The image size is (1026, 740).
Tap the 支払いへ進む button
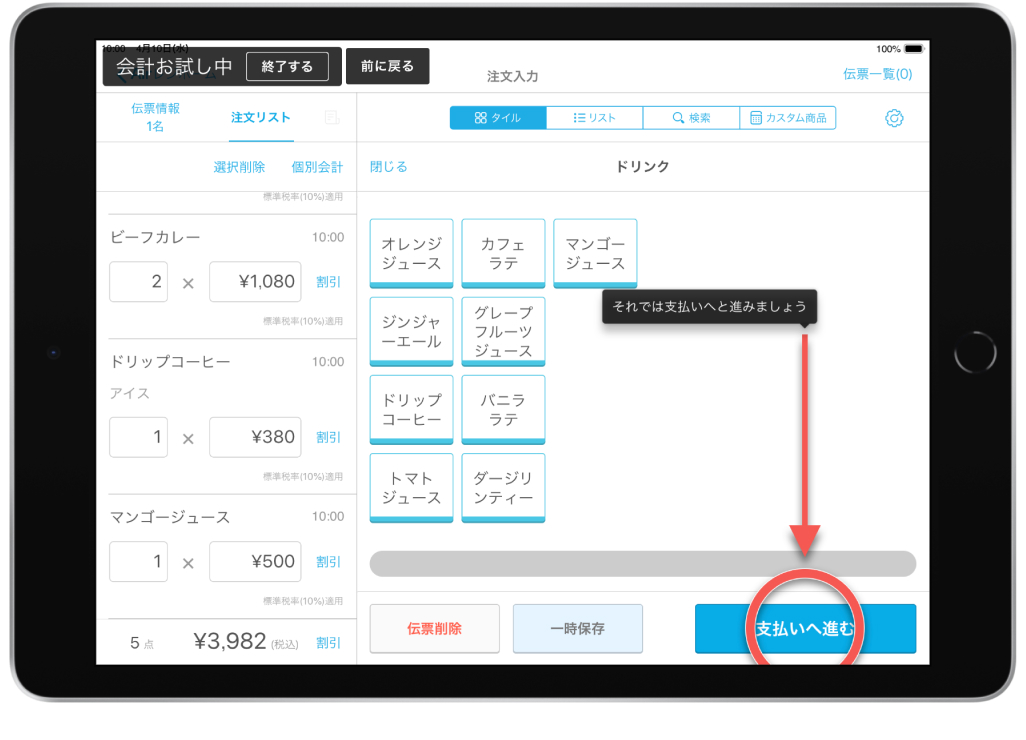(805, 629)
